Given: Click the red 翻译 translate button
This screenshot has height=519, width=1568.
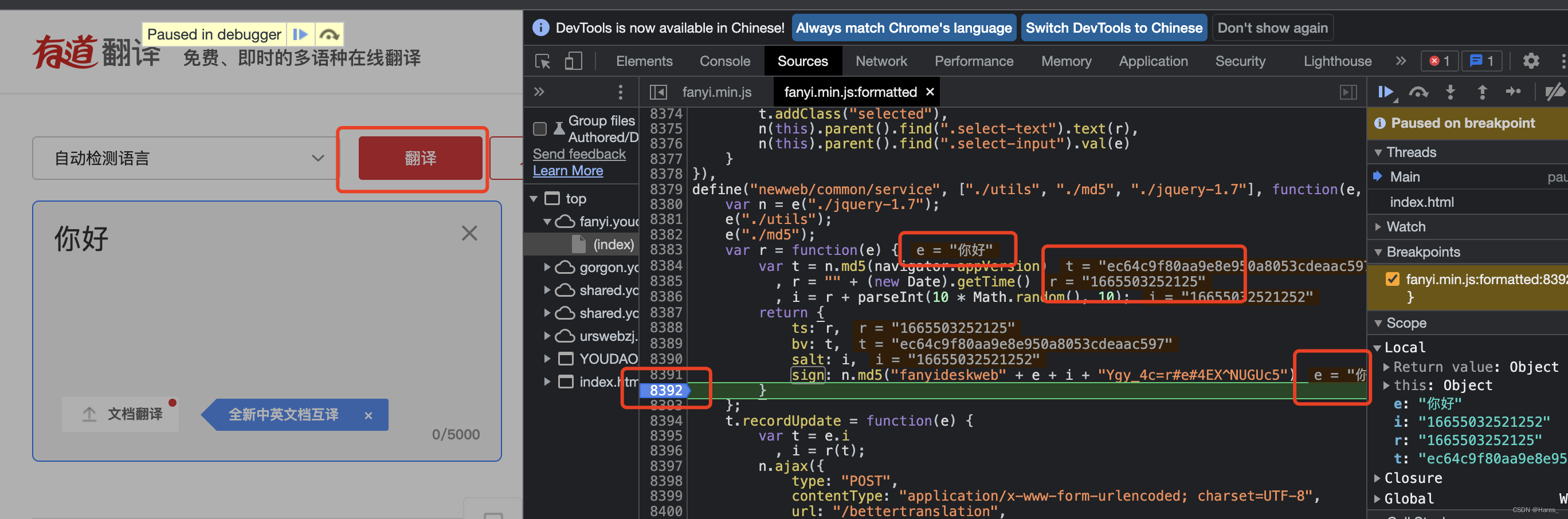Looking at the screenshot, I should (x=420, y=158).
